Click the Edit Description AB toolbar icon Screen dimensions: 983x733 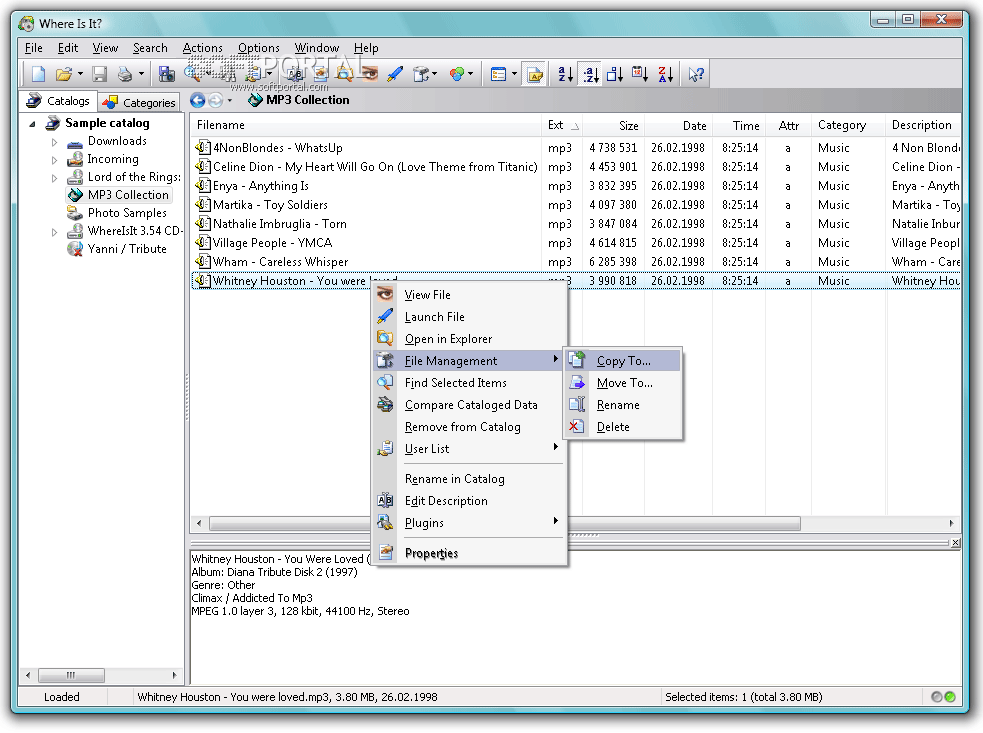(x=295, y=74)
